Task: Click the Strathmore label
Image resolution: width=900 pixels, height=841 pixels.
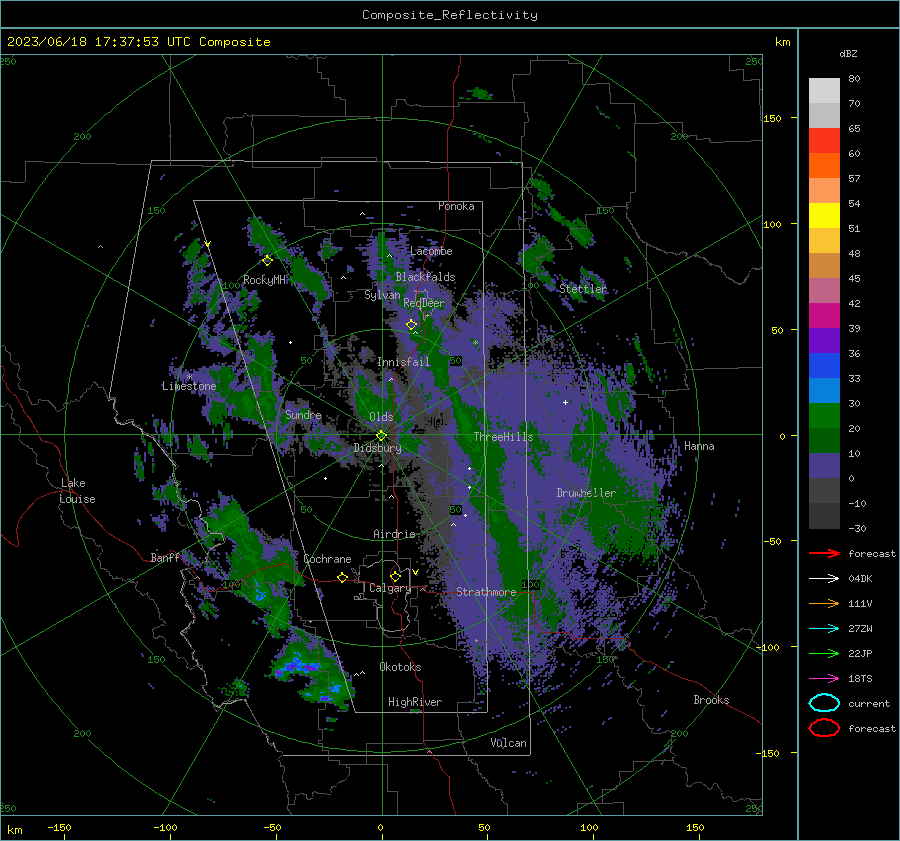Action: click(486, 592)
